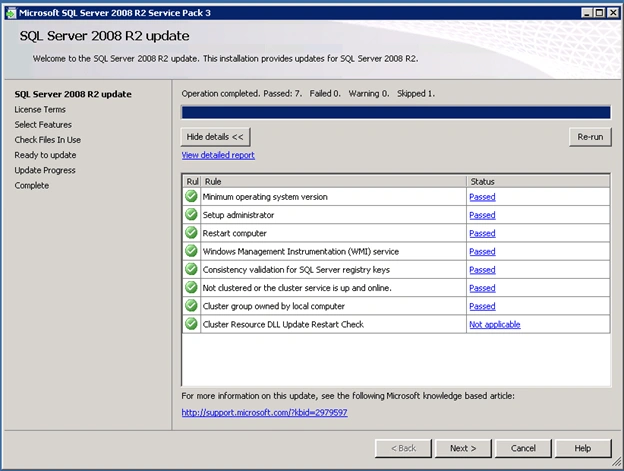Screen dimensions: 624x471
Task: Close the SQL Server Service Pack 3 window
Action: [613, 13]
